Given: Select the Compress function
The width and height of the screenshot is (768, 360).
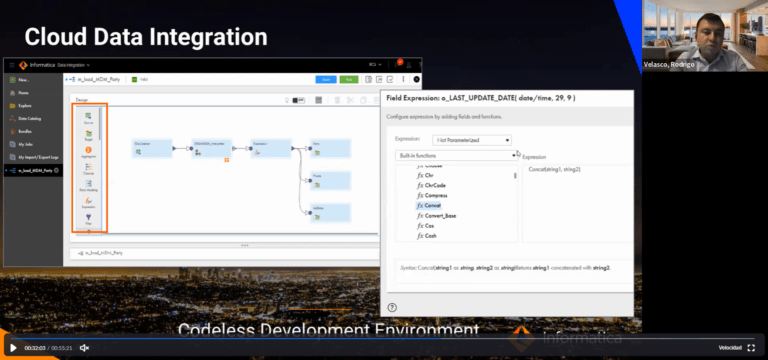Looking at the screenshot, I should [432, 195].
